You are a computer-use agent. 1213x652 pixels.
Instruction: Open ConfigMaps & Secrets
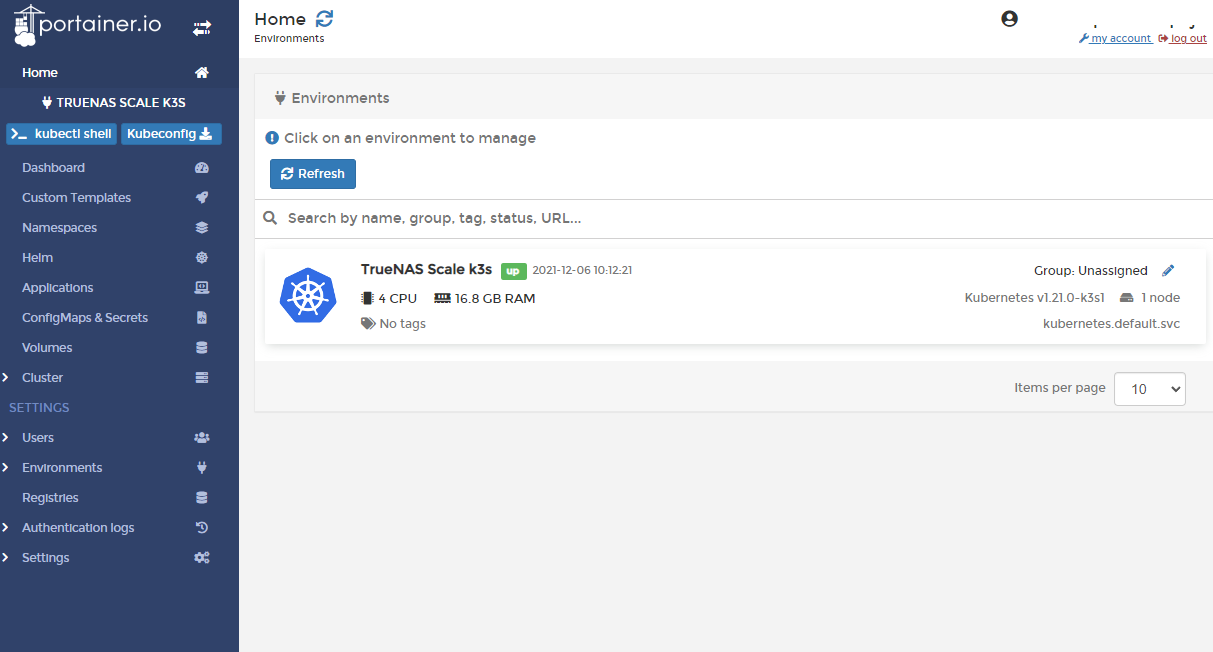point(85,318)
